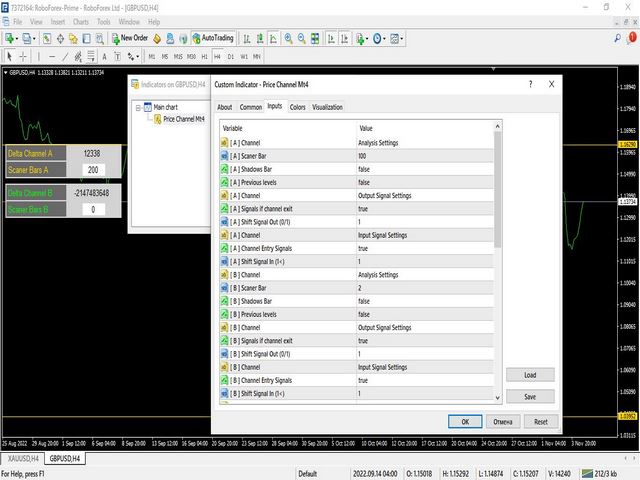Switch chart to D1 timeframe
The width and height of the screenshot is (640, 480).
click(x=229, y=57)
